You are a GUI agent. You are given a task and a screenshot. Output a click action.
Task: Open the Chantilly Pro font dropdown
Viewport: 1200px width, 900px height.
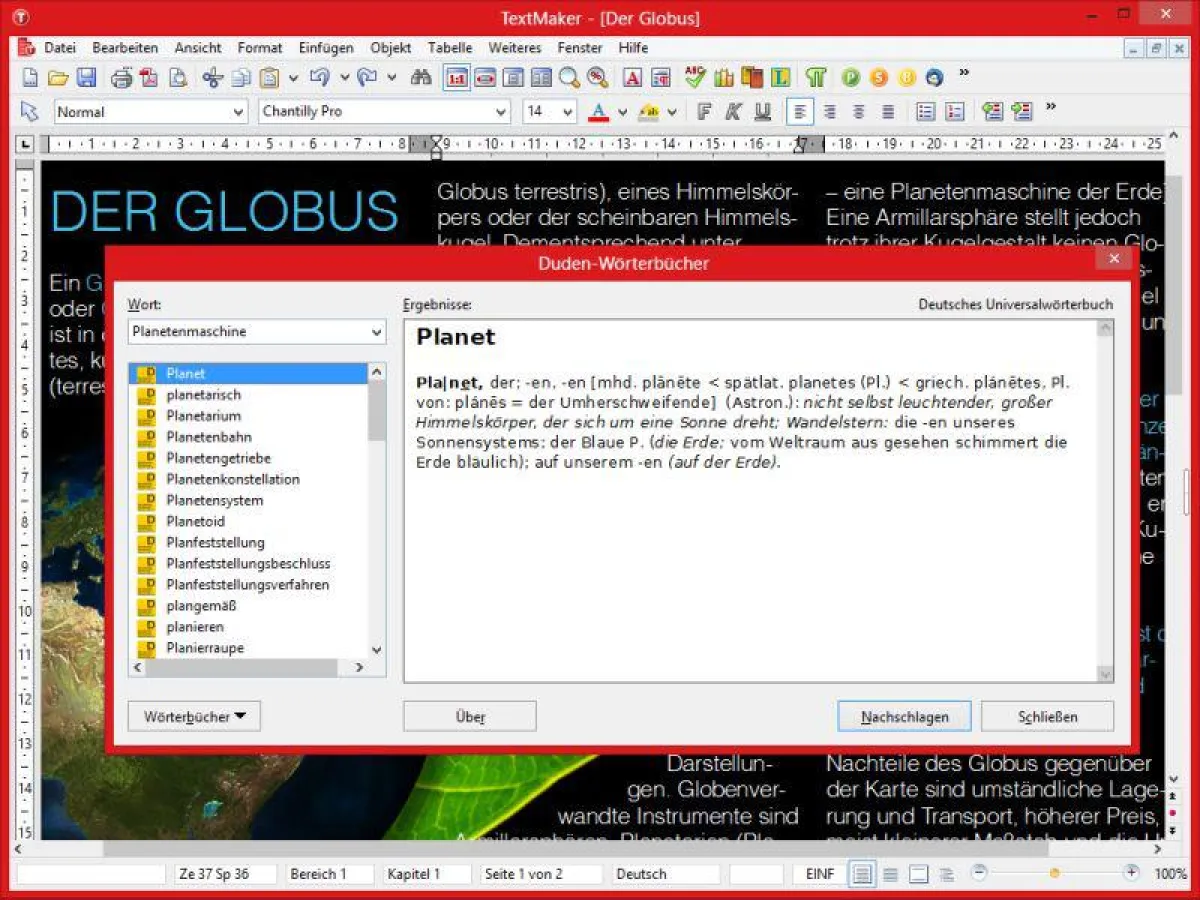(500, 112)
